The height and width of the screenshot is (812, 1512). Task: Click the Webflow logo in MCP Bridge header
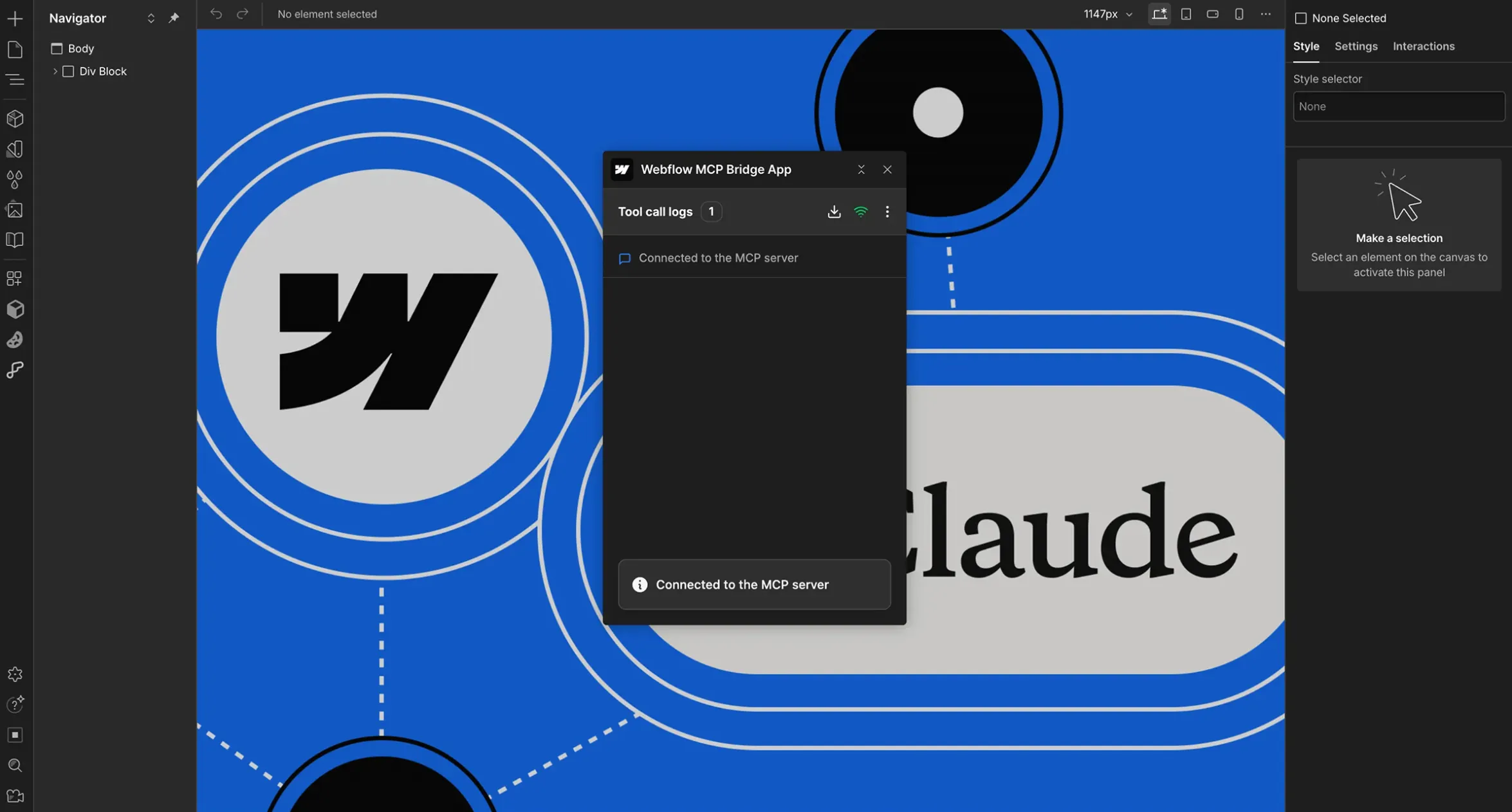pos(622,169)
